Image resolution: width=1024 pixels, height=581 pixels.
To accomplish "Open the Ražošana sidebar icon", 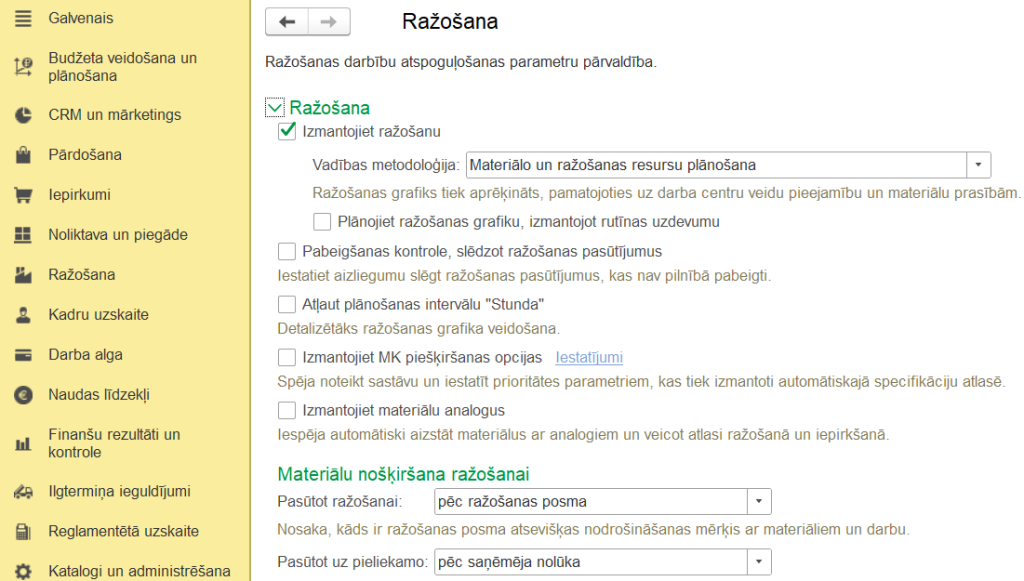I will [22, 273].
